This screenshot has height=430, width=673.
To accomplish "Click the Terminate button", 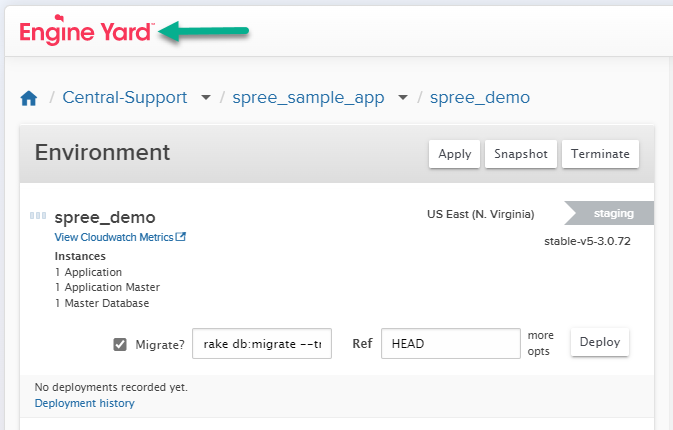I will click(600, 154).
